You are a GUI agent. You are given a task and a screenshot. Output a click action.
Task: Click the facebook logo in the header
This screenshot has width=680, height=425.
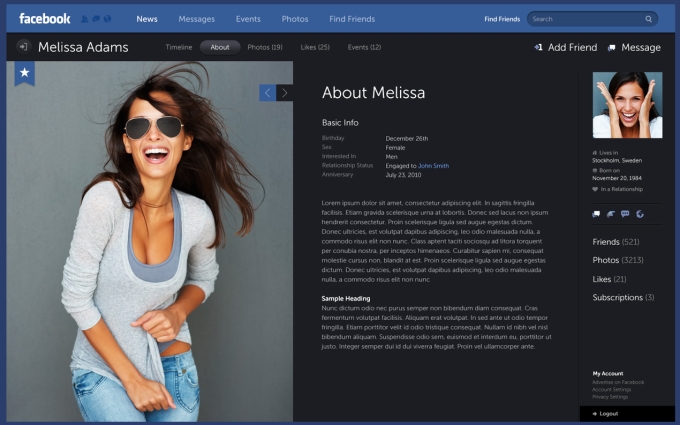(45, 19)
